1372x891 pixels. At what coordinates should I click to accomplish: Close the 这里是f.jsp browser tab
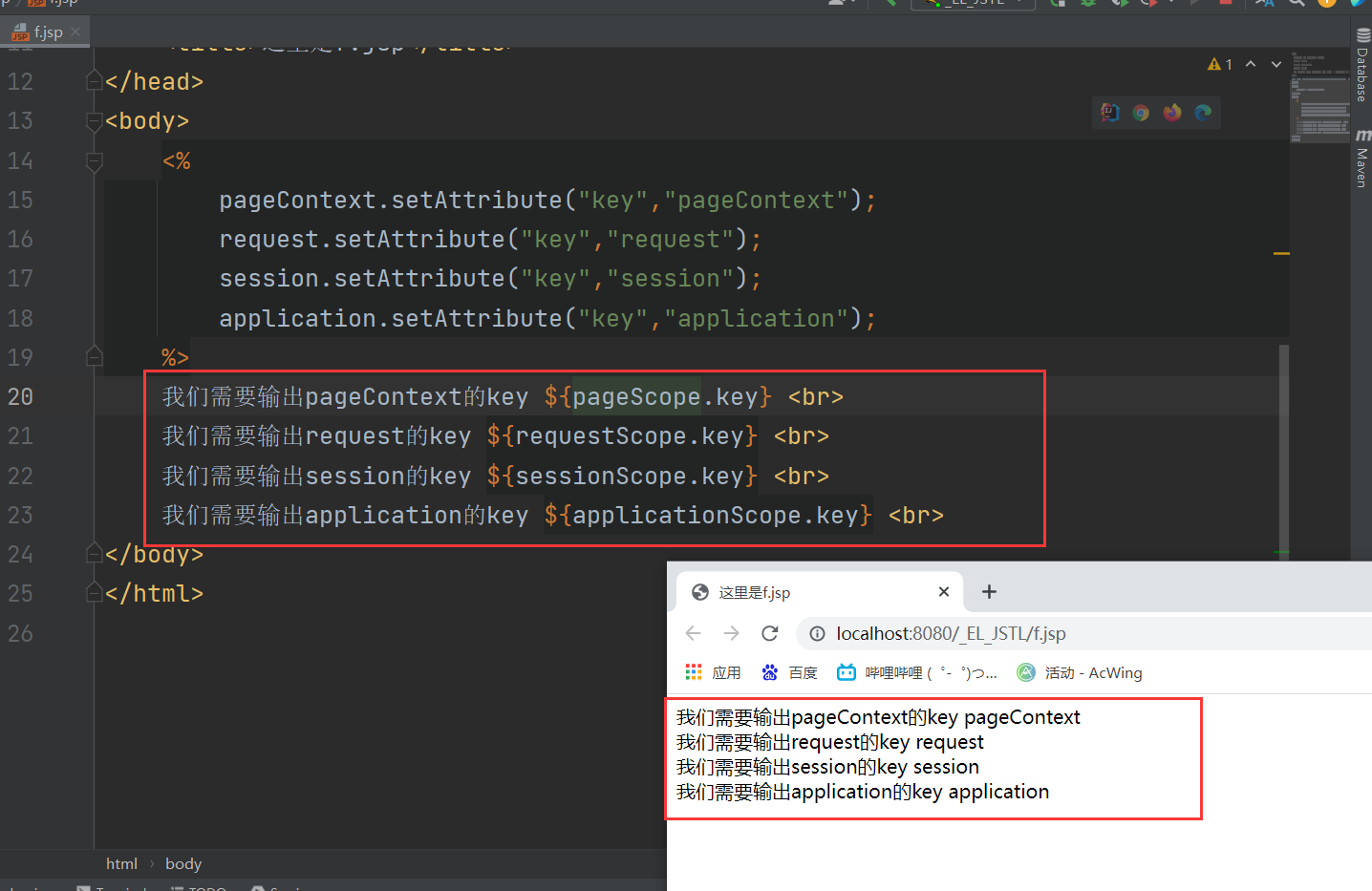944,592
